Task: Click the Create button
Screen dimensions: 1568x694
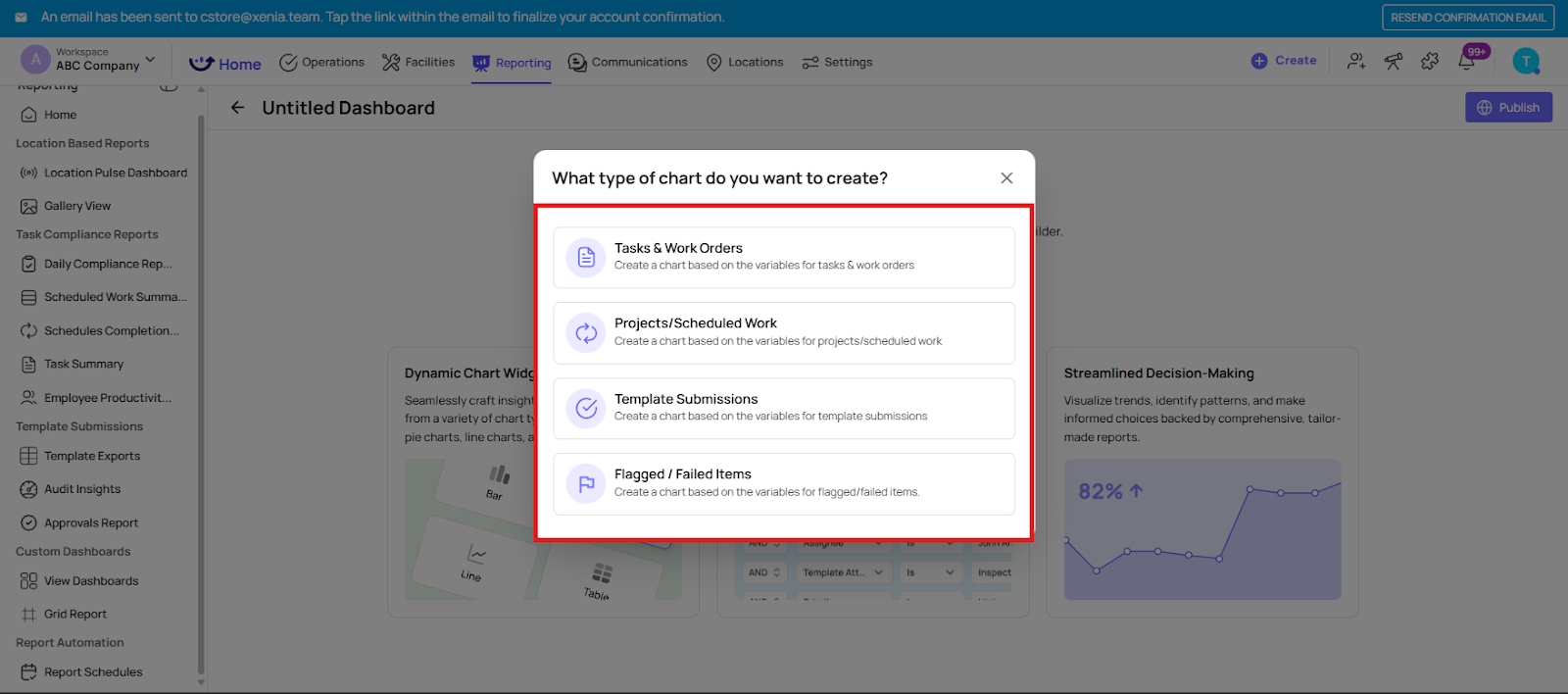Action: tap(1284, 61)
